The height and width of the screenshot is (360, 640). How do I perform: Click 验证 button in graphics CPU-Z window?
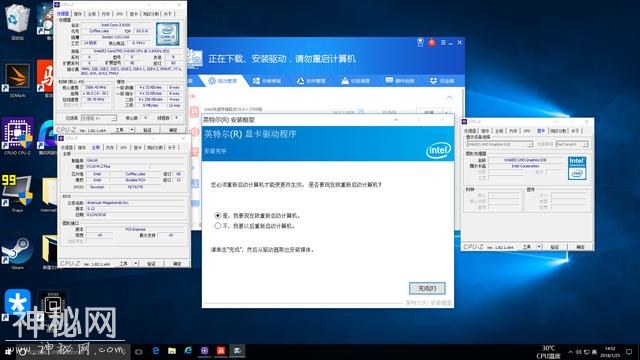point(554,247)
